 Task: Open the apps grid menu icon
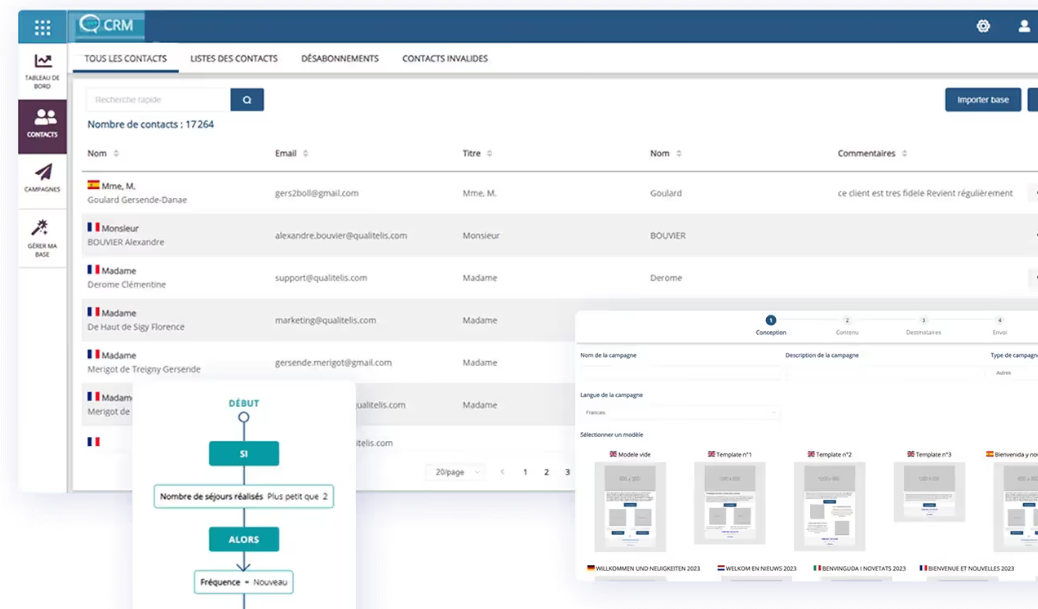(x=42, y=27)
